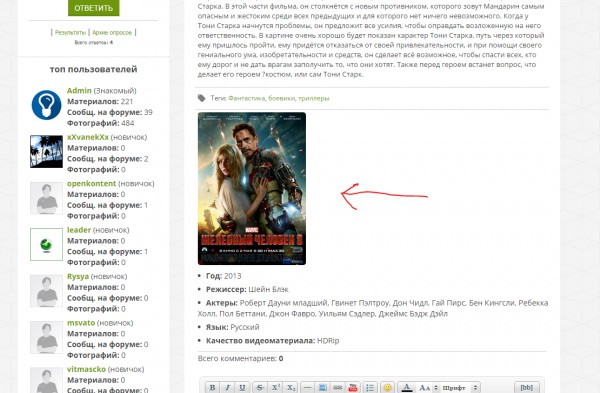Apply strikethrough text formatting
Image resolution: width=600 pixels, height=393 pixels.
[259, 387]
